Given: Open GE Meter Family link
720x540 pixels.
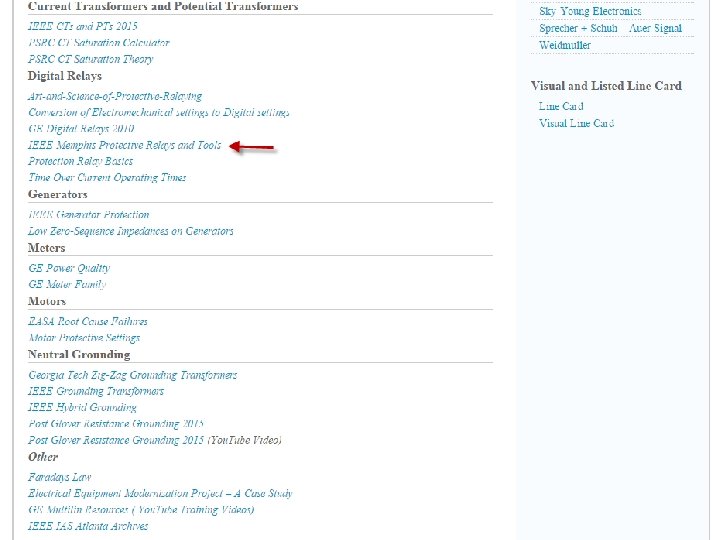Looking at the screenshot, I should pyautogui.click(x=67, y=284).
